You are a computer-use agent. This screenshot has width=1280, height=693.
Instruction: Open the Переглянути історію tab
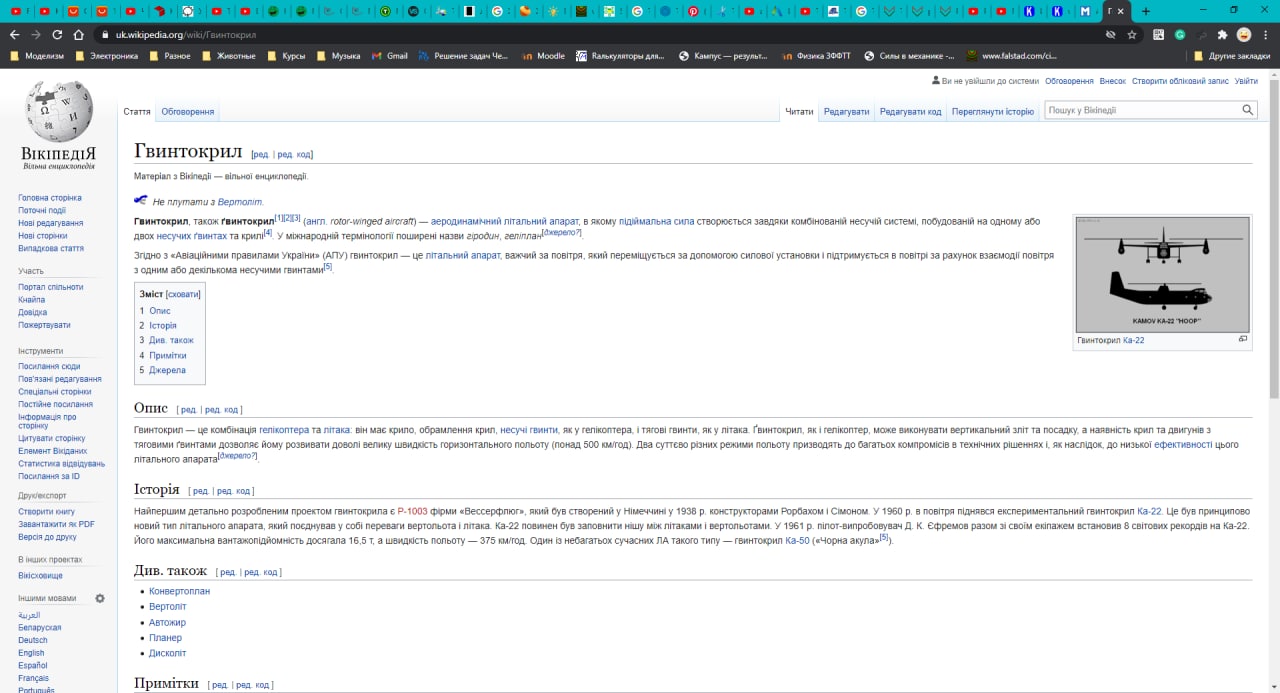(993, 111)
